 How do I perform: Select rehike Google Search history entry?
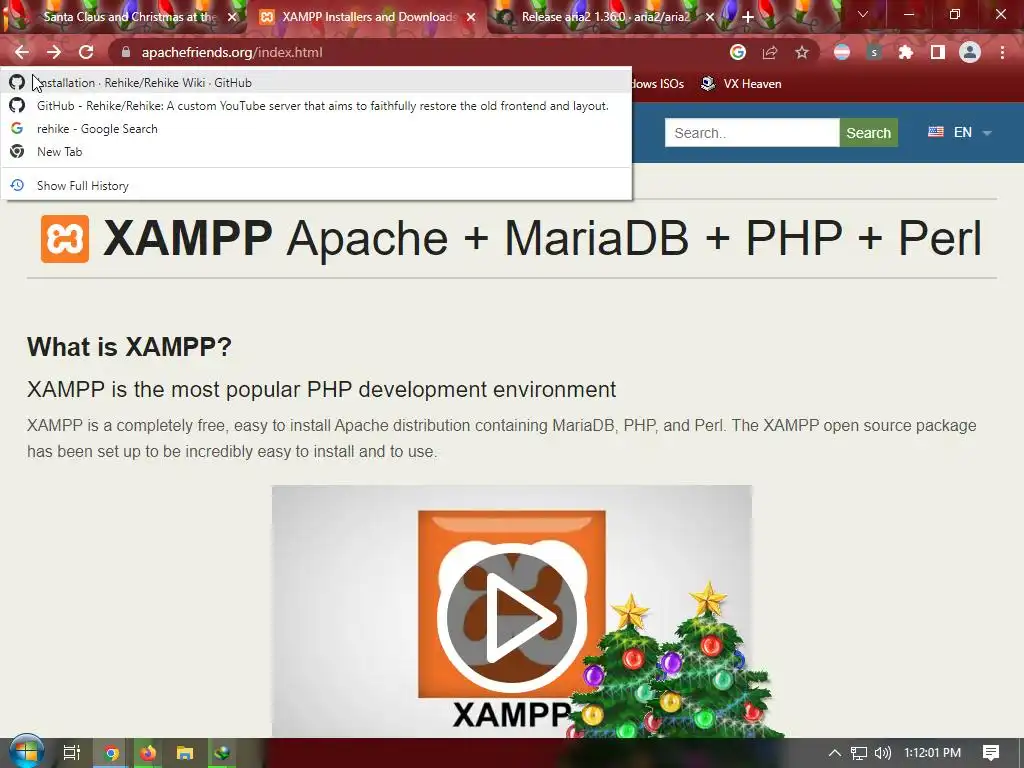tap(316, 129)
